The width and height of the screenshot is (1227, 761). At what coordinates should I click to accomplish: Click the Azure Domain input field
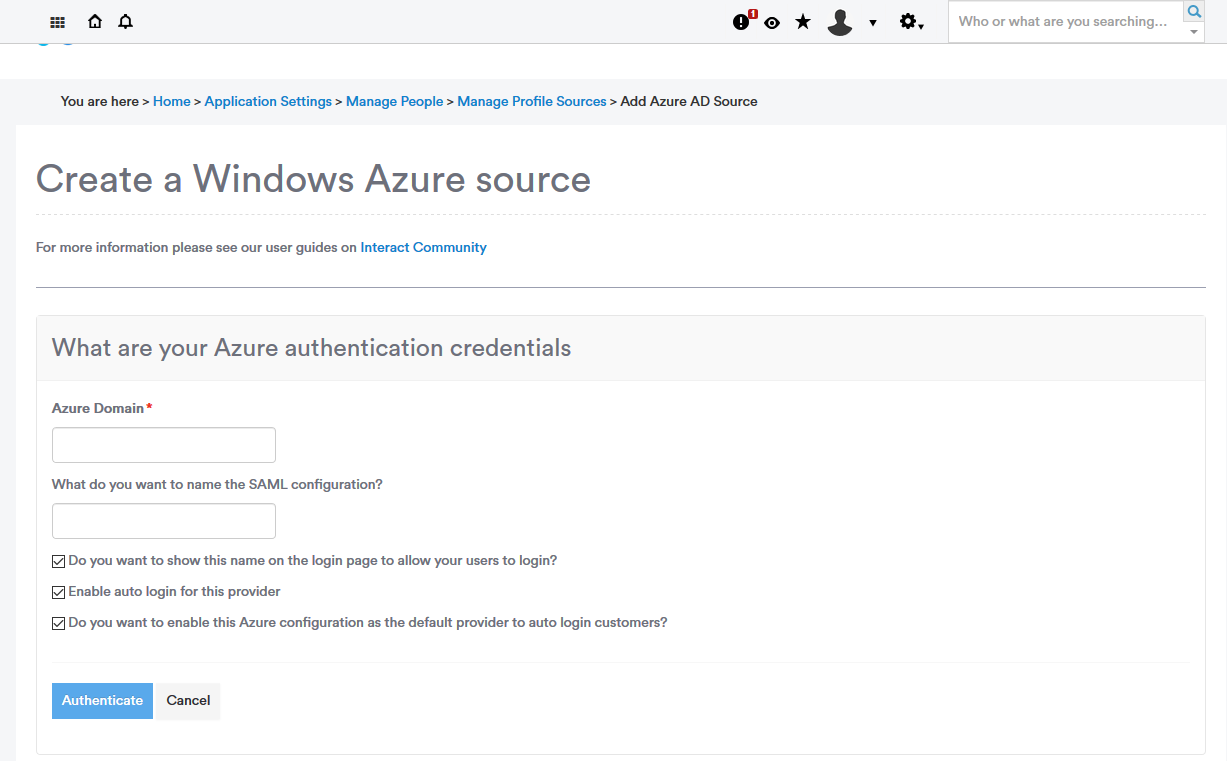(164, 445)
